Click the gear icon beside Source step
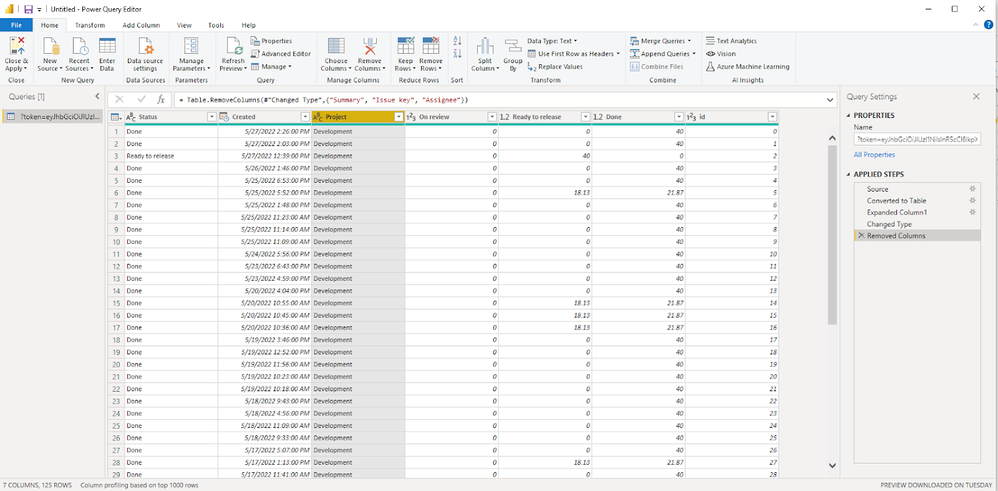 coord(972,188)
